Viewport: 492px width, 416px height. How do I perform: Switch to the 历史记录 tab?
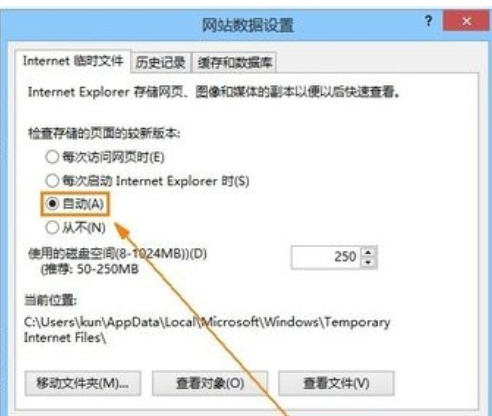160,62
